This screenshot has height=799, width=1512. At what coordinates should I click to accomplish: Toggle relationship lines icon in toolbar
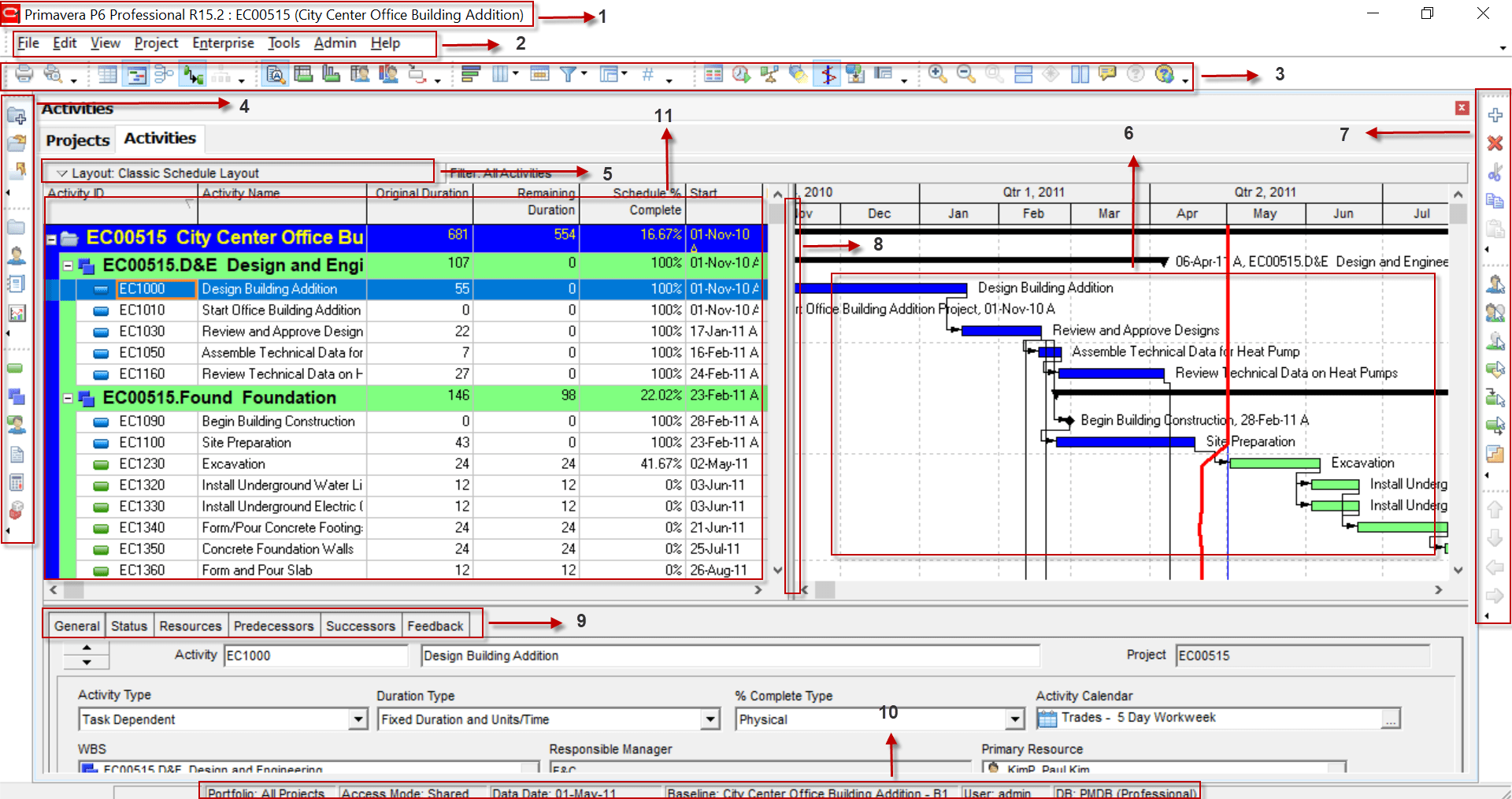pos(193,75)
